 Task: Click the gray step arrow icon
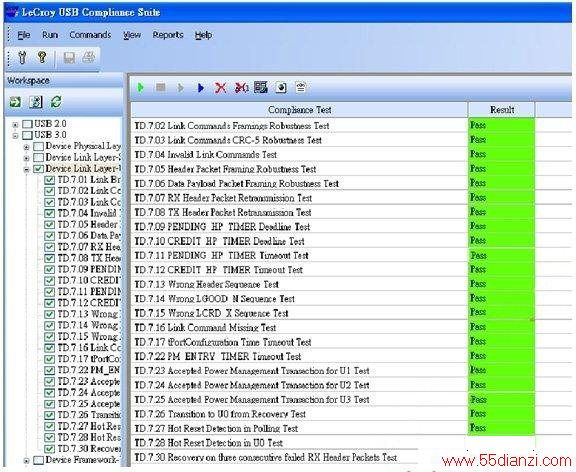click(180, 88)
